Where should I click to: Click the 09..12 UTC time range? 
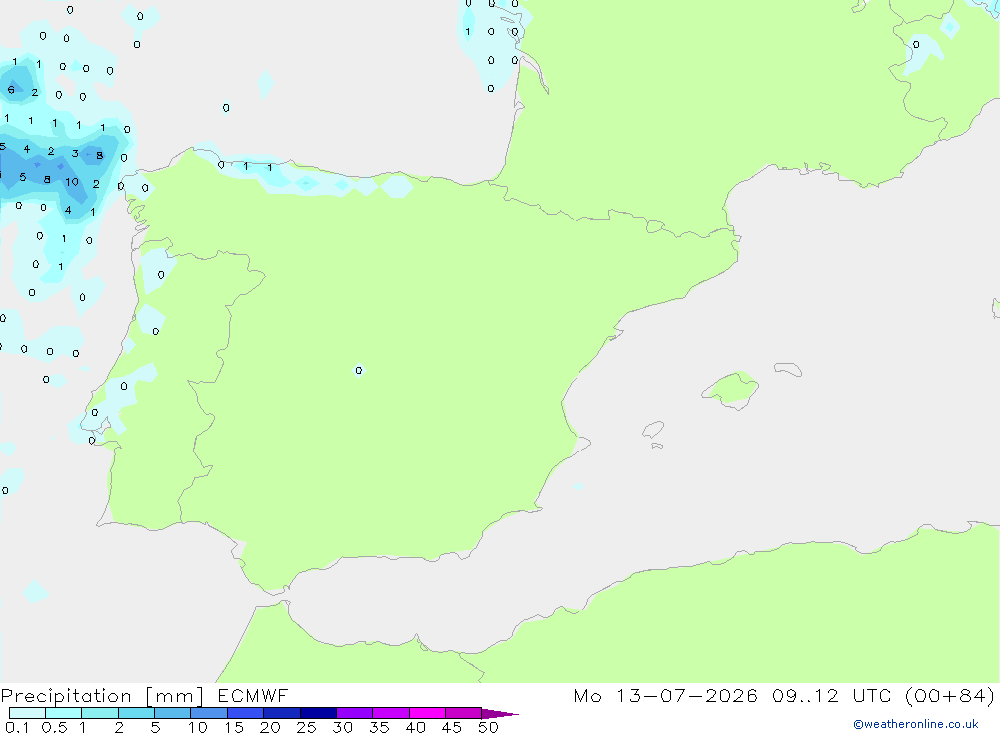click(834, 695)
